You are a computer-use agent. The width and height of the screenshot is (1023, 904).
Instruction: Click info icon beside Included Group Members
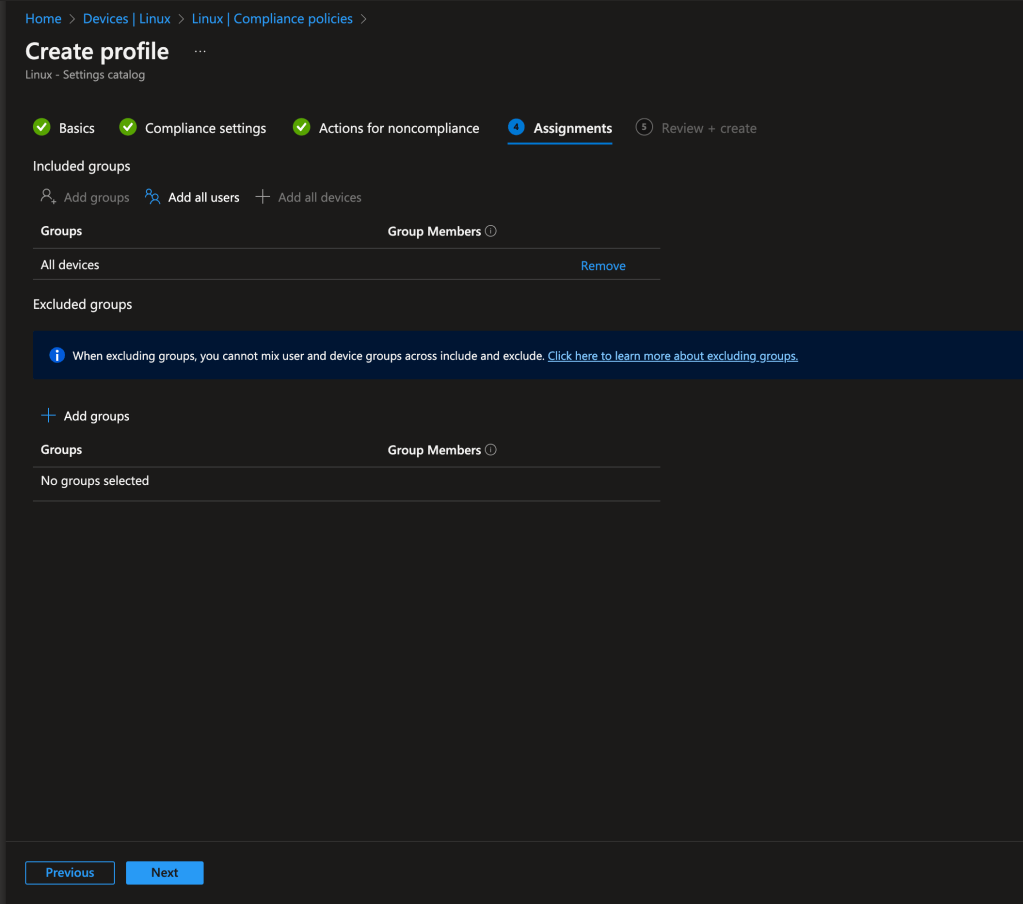coord(491,231)
